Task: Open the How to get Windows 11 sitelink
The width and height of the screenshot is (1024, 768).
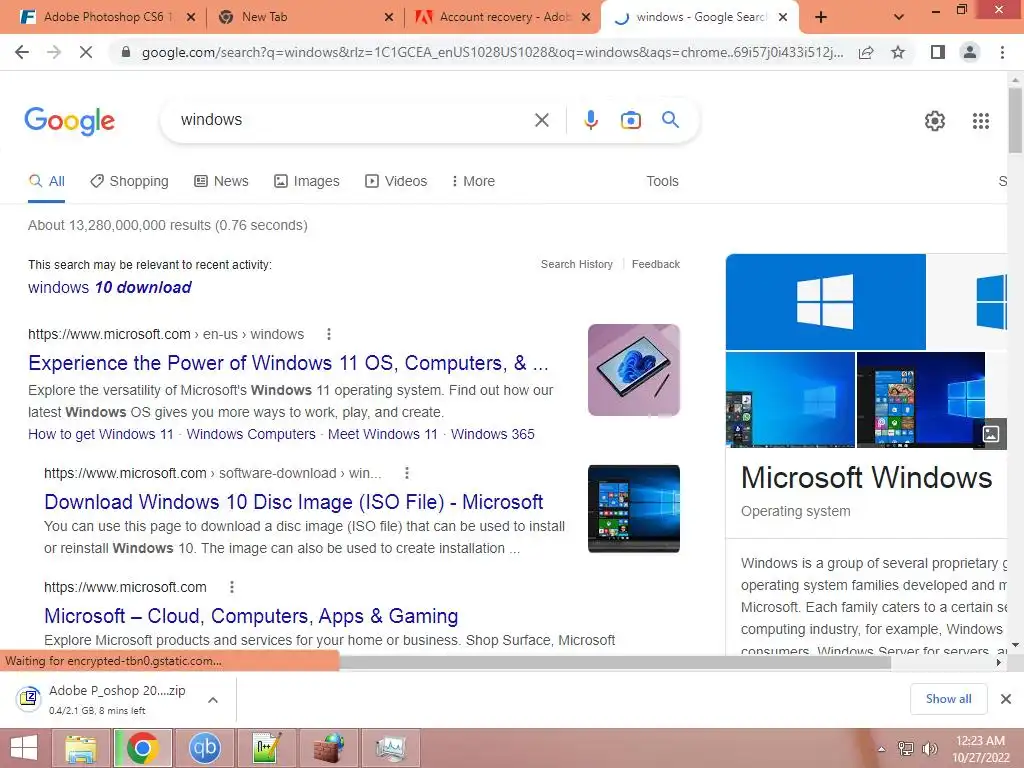Action: (101, 434)
